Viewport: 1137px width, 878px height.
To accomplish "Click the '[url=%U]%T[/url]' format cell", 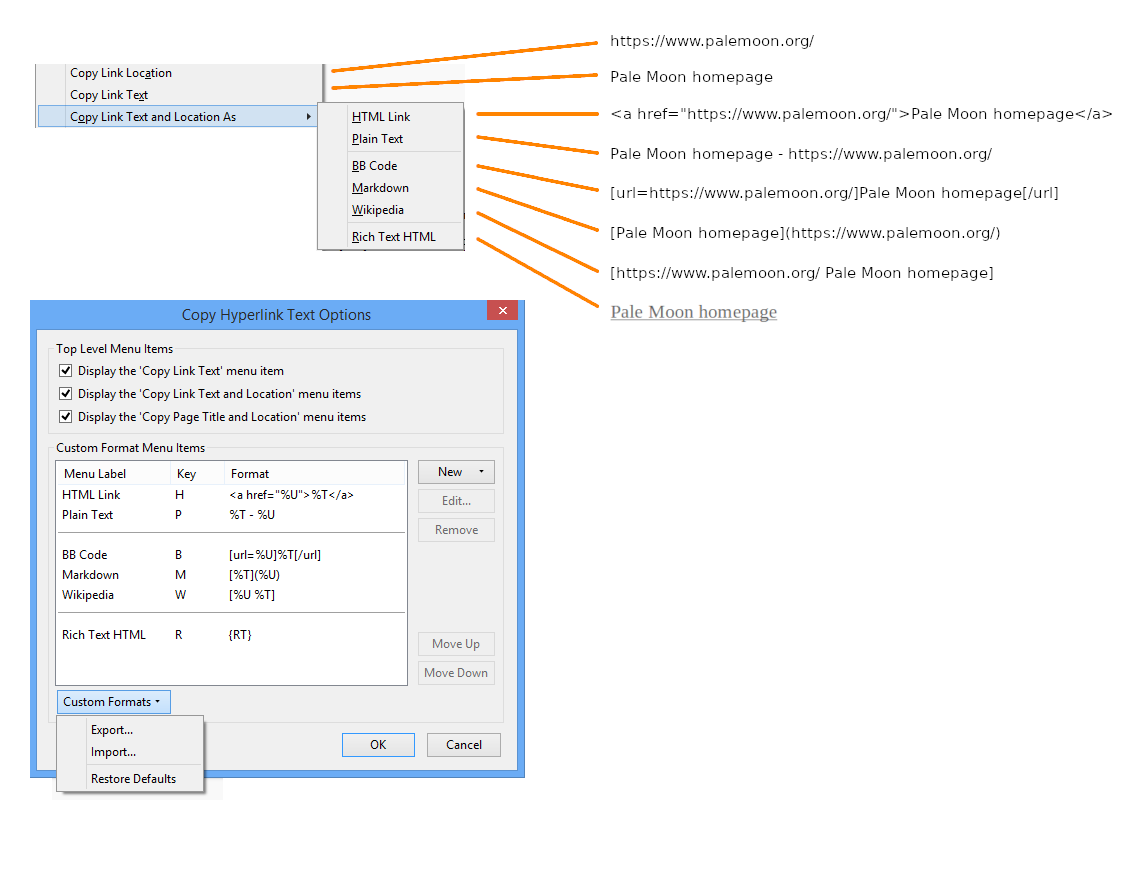I will (275, 555).
